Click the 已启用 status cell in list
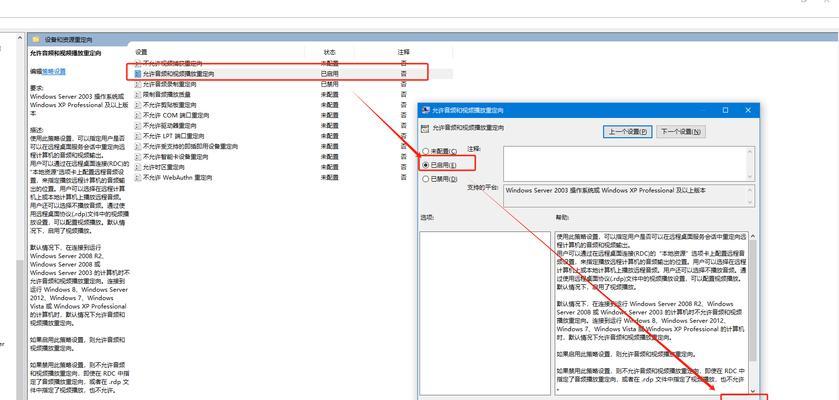 click(329, 74)
